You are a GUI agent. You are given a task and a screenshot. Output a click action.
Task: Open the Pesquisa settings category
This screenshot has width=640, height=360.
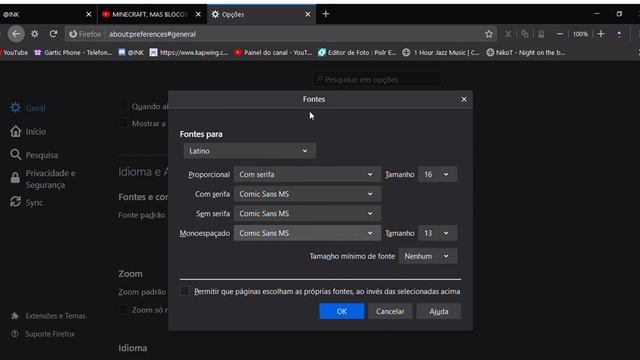click(x=34, y=155)
